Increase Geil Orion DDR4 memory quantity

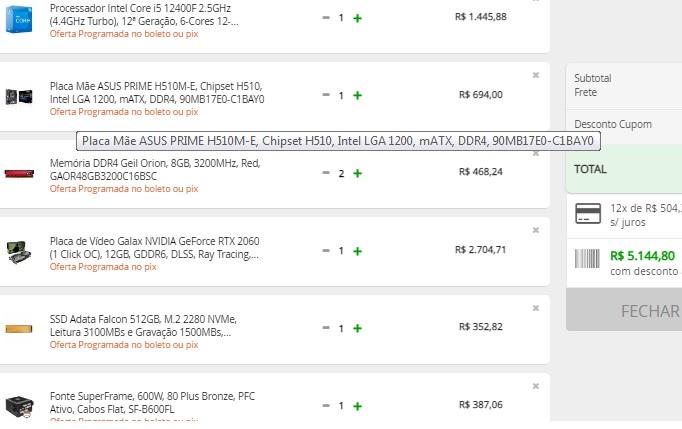click(357, 173)
